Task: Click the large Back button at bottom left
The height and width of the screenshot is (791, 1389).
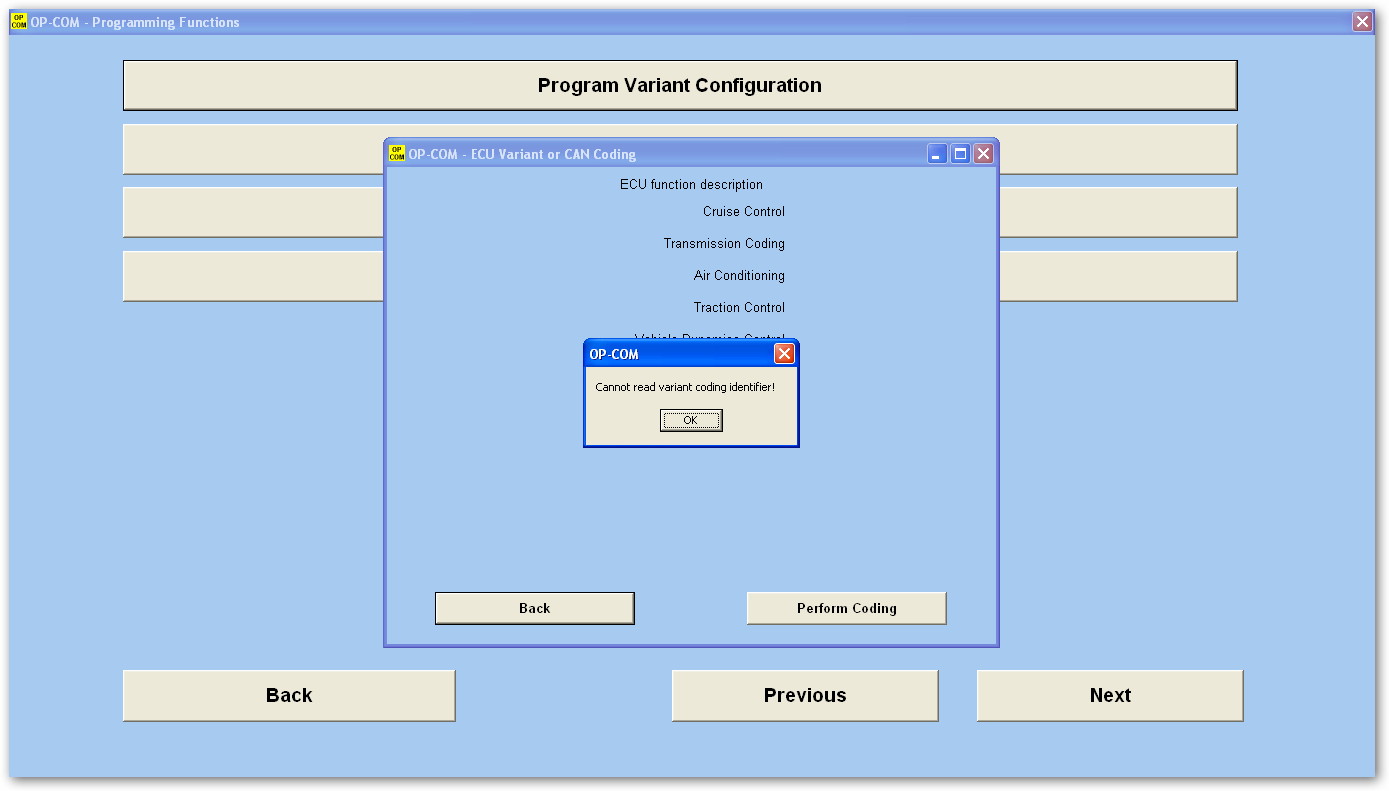Action: (x=289, y=696)
